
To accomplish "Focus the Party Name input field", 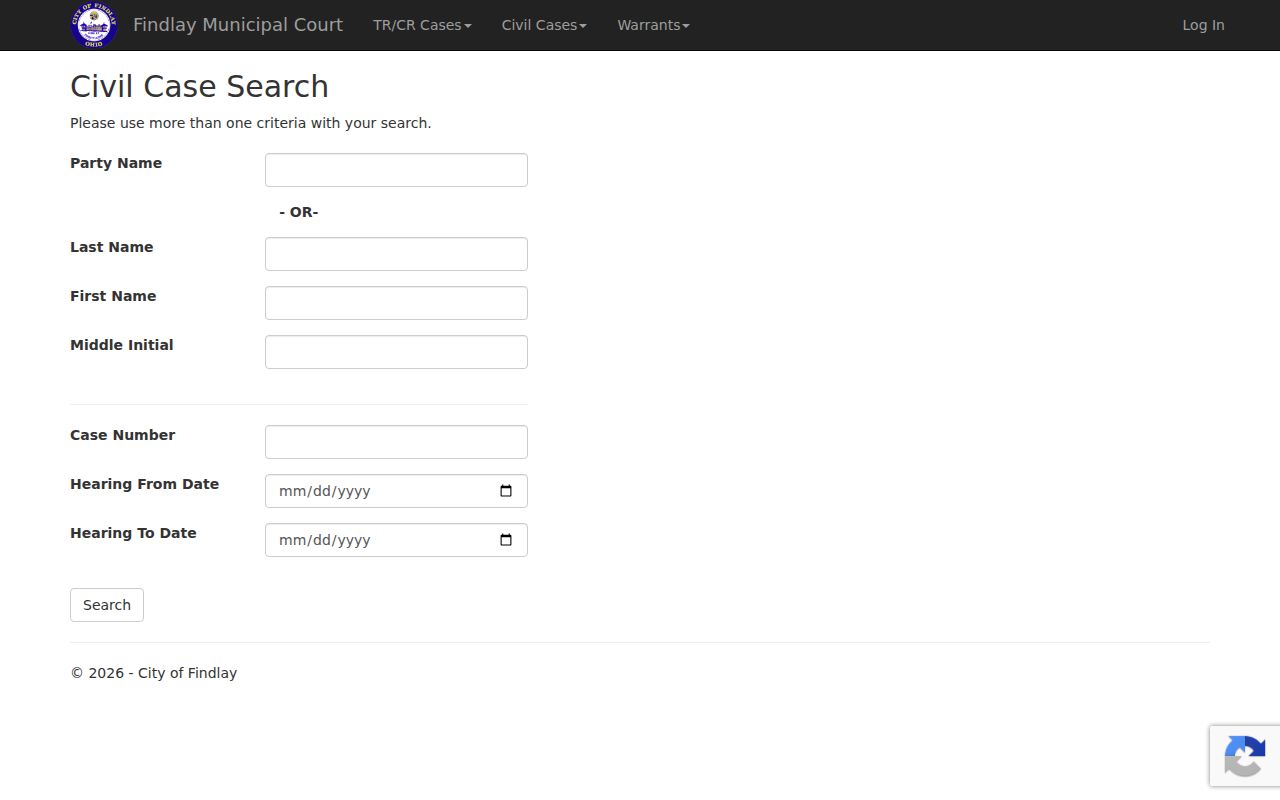I will pos(396,170).
